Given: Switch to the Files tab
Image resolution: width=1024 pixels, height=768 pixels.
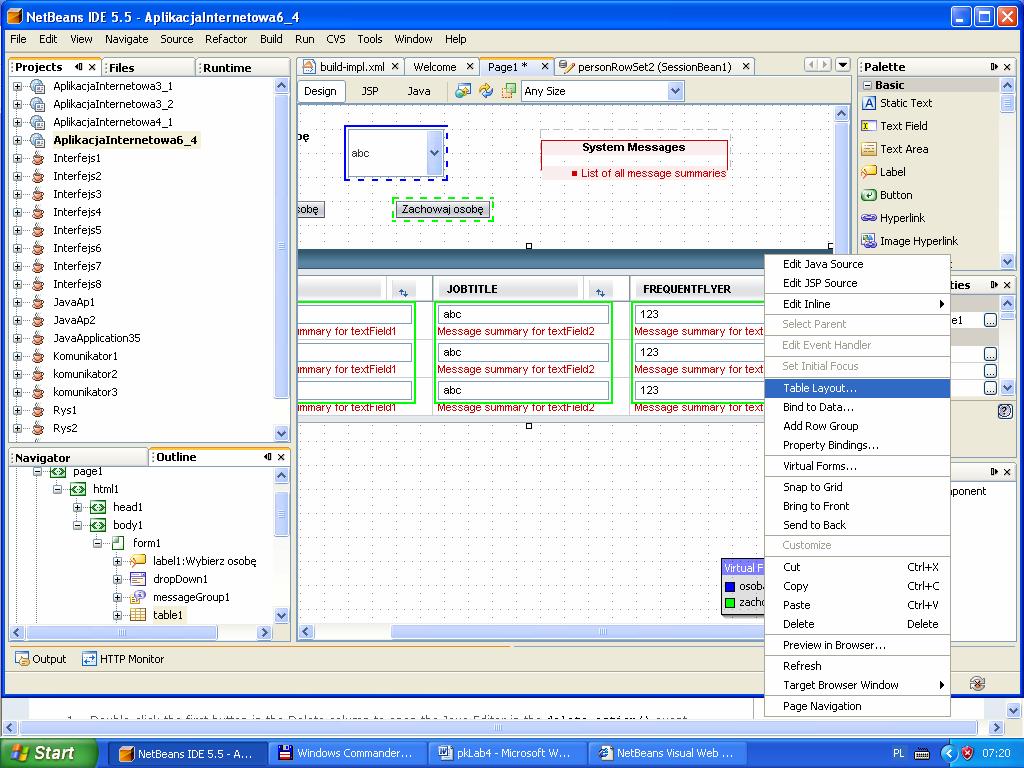Looking at the screenshot, I should 149,67.
